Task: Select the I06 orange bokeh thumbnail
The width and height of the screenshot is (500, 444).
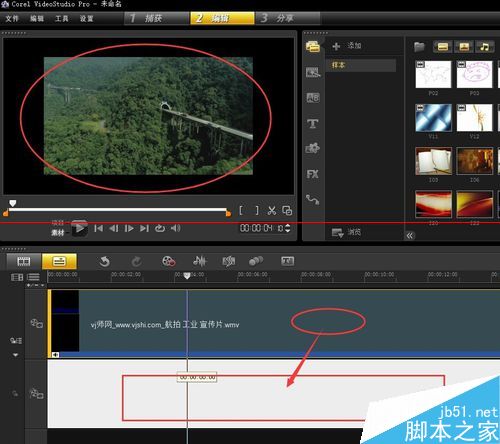Action: pyautogui.click(x=474, y=161)
